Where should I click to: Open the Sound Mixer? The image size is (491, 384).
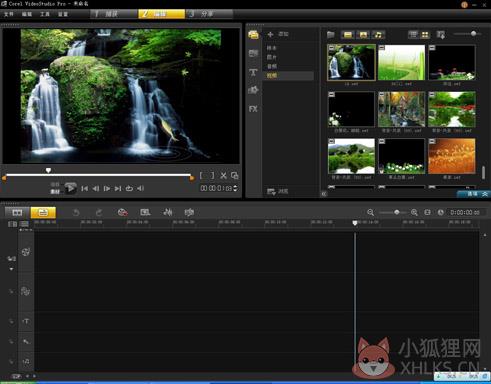click(168, 212)
